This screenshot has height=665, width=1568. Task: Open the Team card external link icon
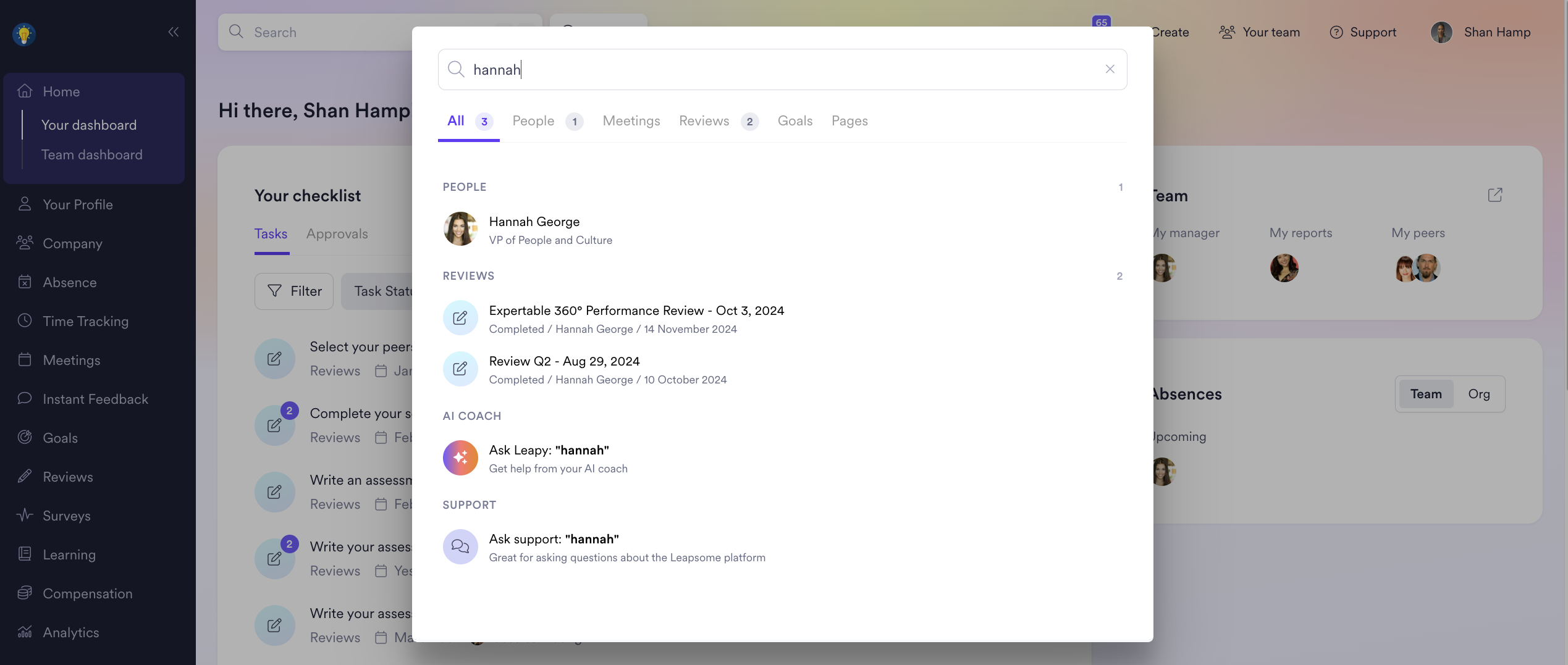pyautogui.click(x=1494, y=196)
